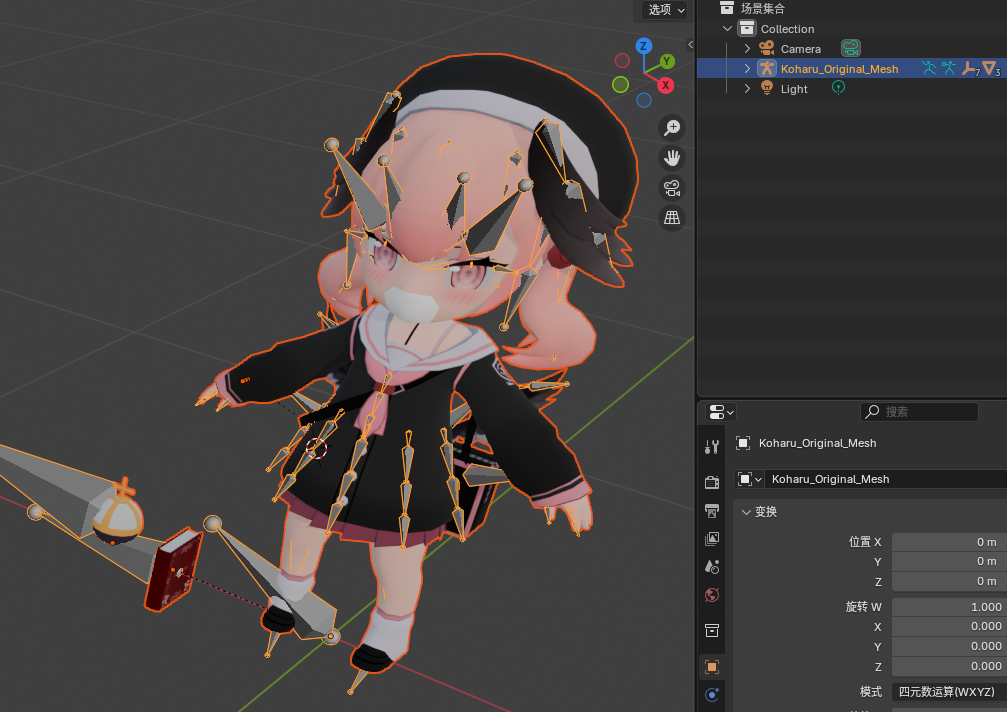Click the pan view hand icon

point(672,158)
